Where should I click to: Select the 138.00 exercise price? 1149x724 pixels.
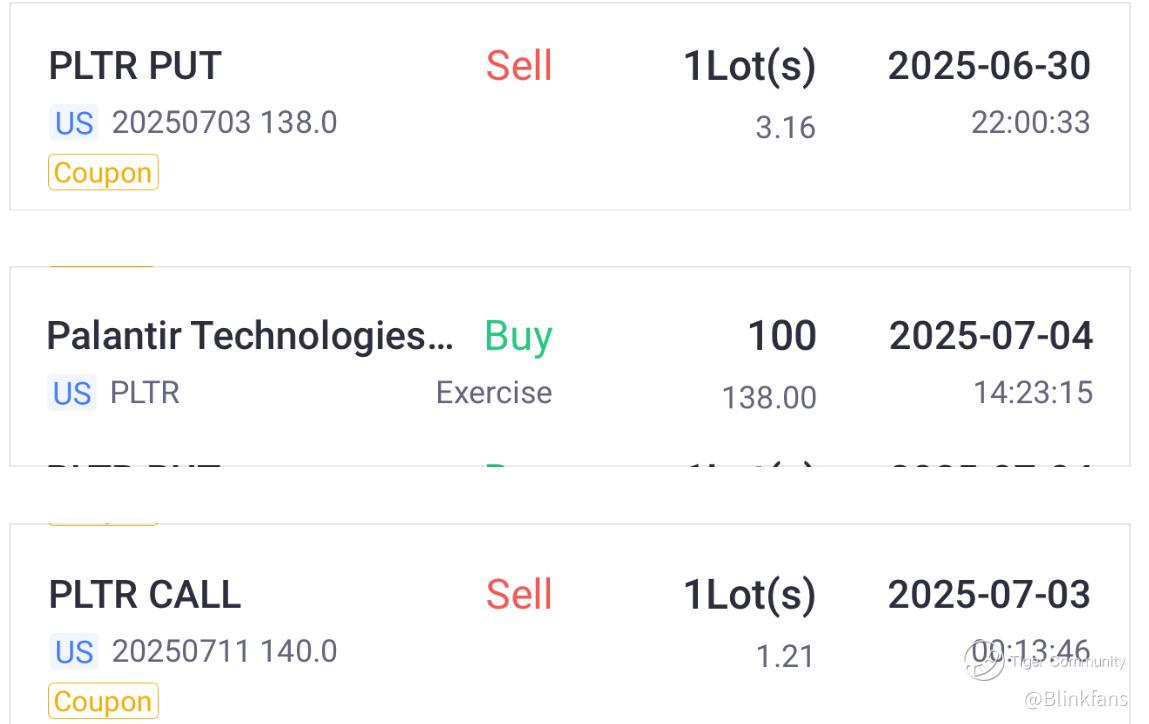click(x=769, y=398)
